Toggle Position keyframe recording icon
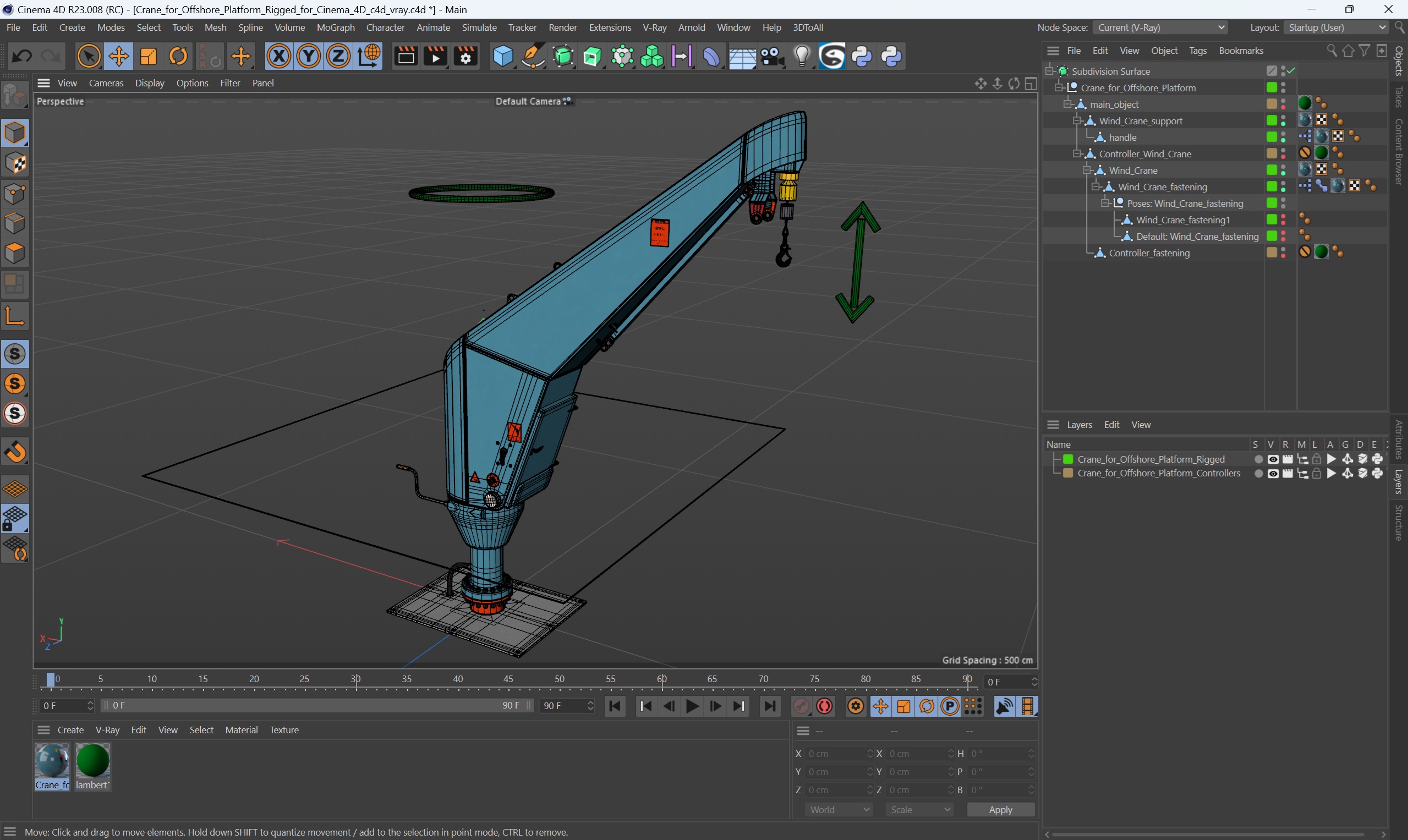The width and height of the screenshot is (1408, 840). pyautogui.click(x=880, y=706)
